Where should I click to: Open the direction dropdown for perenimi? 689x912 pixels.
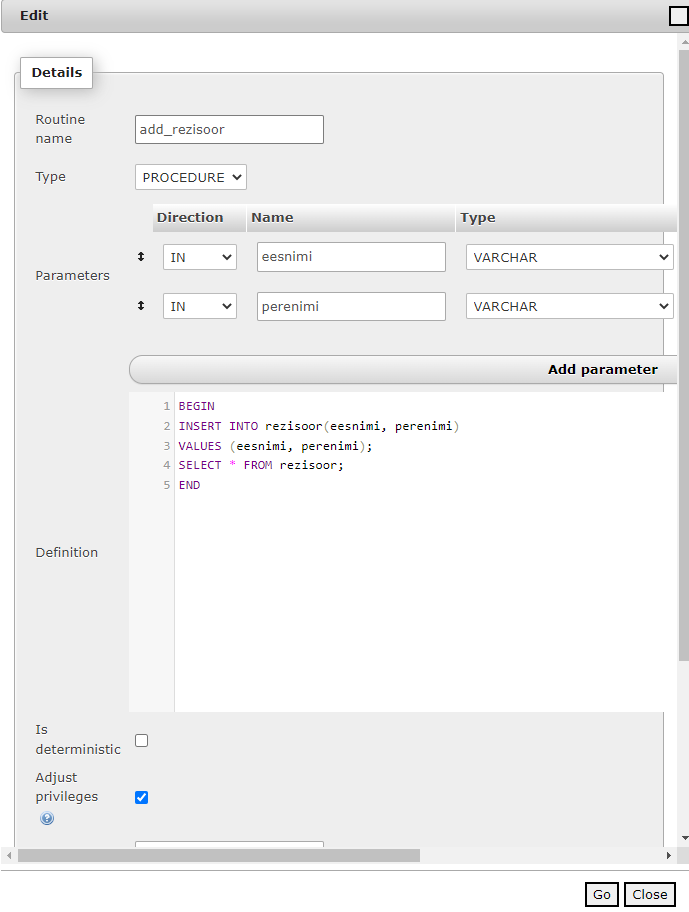(x=200, y=307)
